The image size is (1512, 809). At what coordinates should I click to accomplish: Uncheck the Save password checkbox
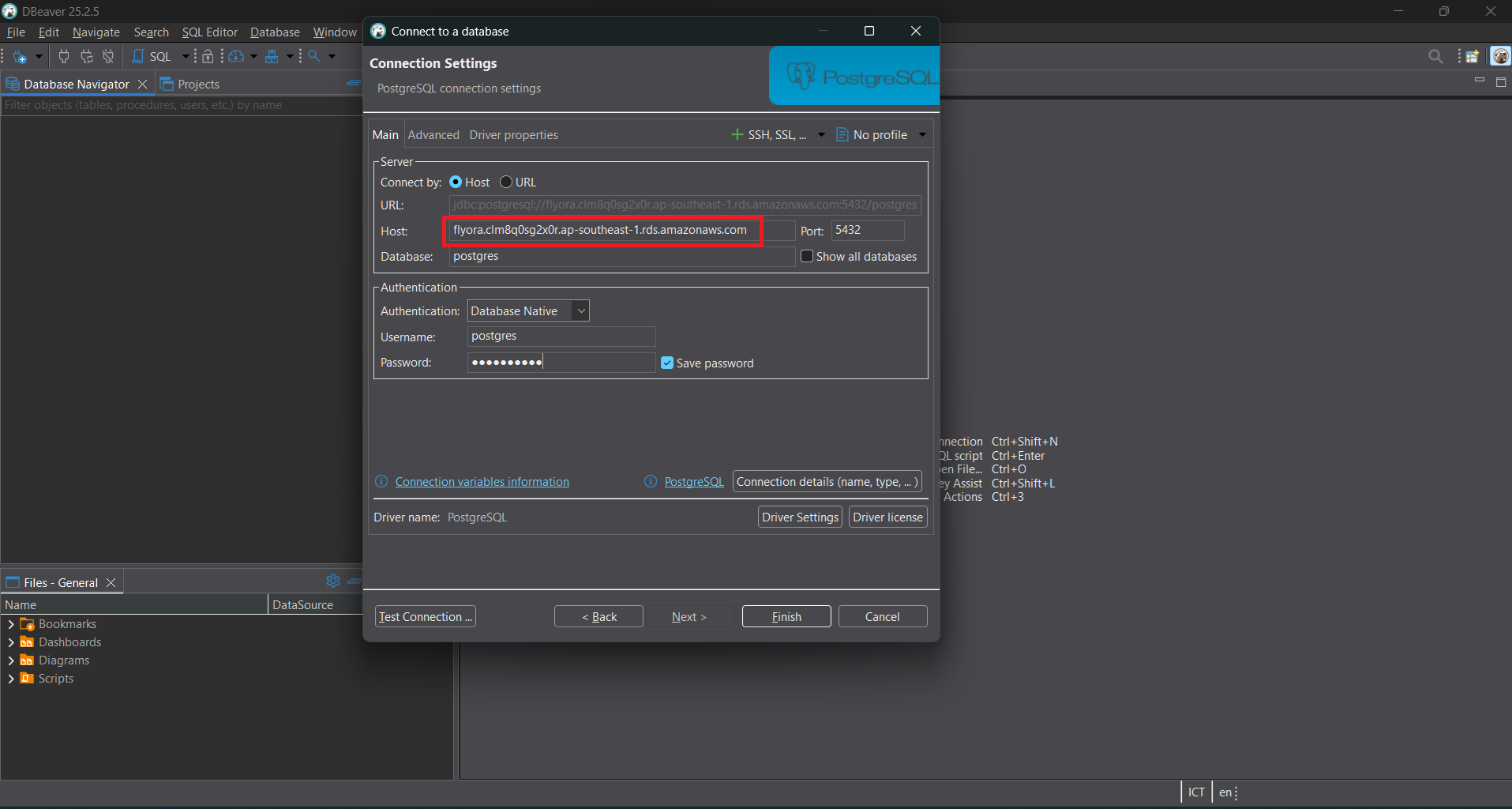pos(667,363)
